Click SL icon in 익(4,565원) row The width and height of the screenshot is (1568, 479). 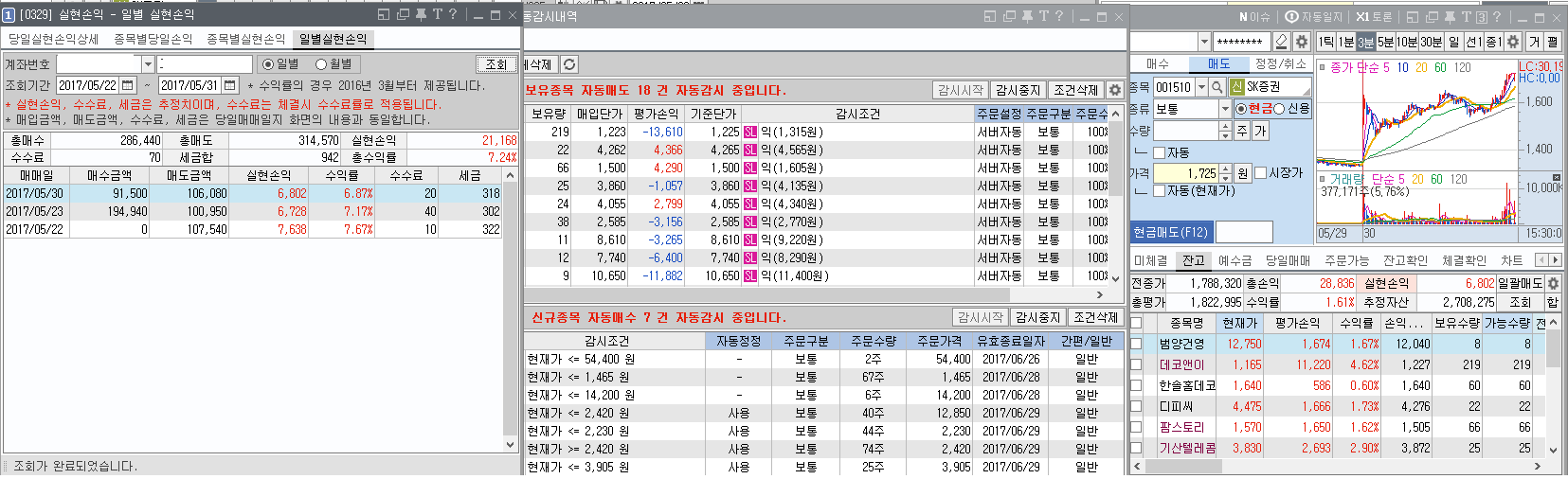(750, 150)
